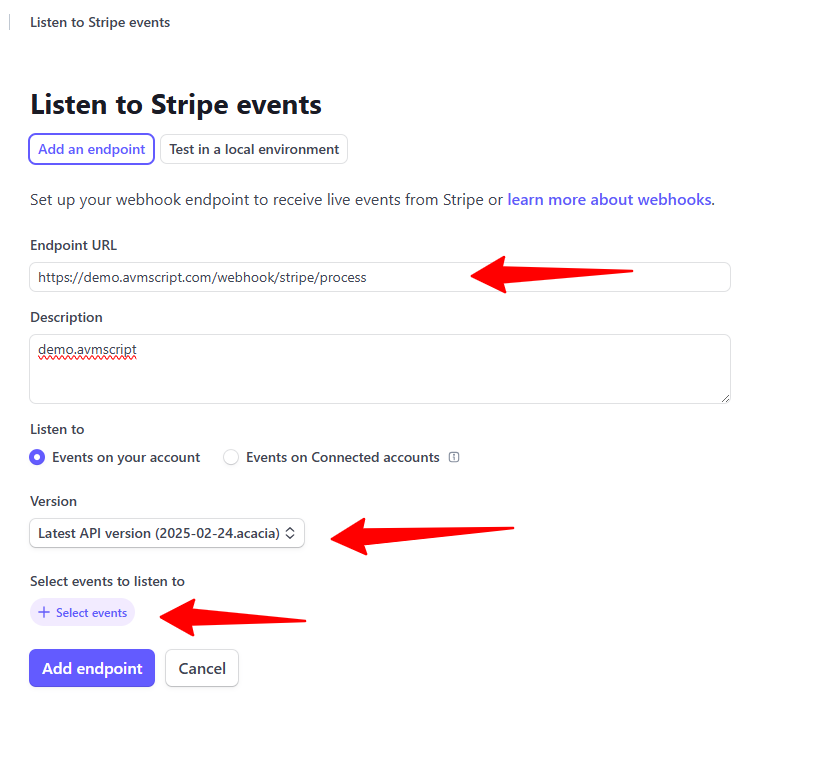Viewport: 835px width, 771px height.
Task: Grab the Description box resize handle
Action: pyautogui.click(x=725, y=398)
